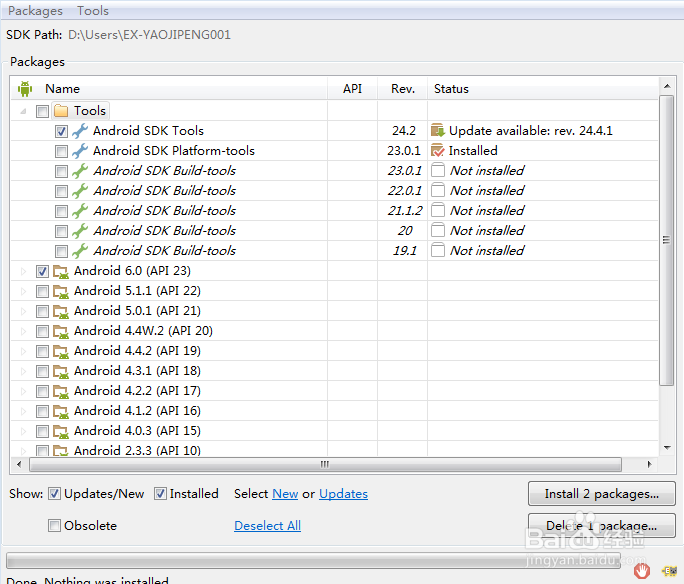
Task: Expand Android 6.0 (API 23) node
Action: coord(24,271)
